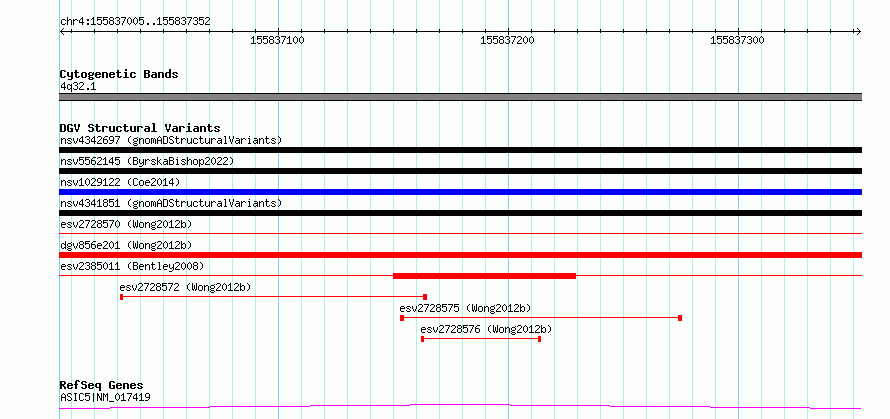
Task: Open the DGV Structural Variants track heading
Action: coord(140,128)
